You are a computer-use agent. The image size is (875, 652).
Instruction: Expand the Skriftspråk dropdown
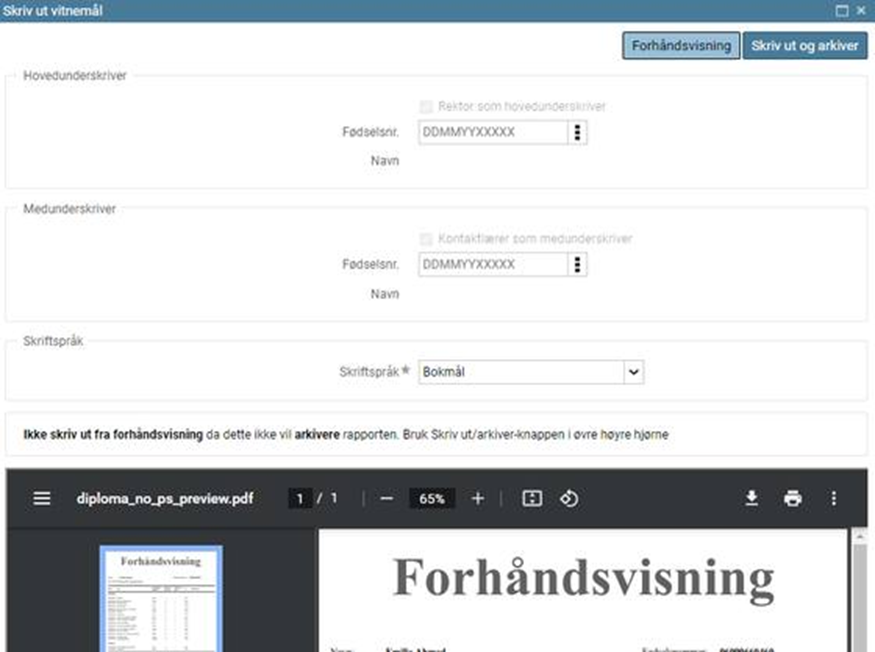click(x=632, y=372)
